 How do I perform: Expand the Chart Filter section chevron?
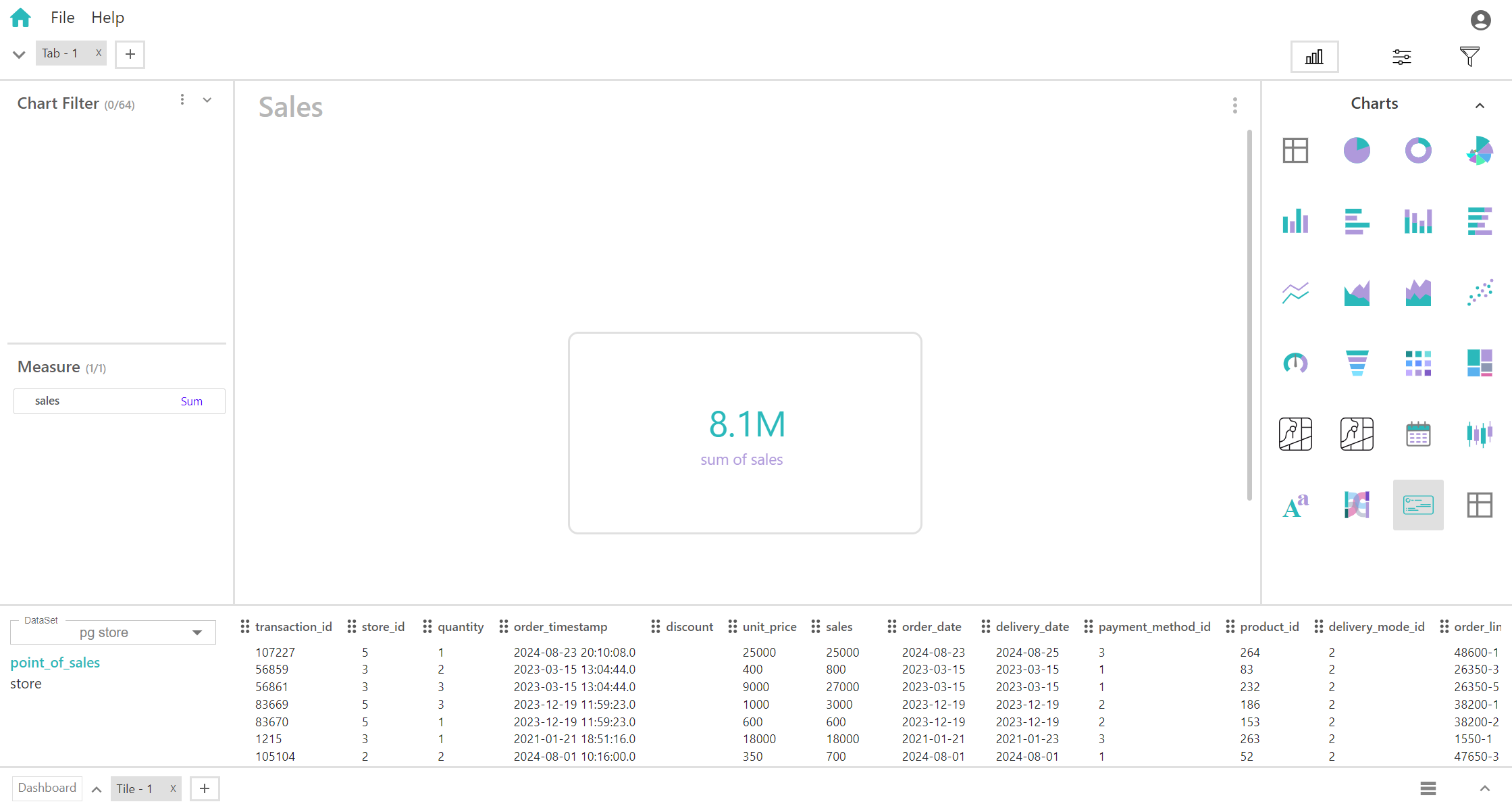click(x=207, y=100)
